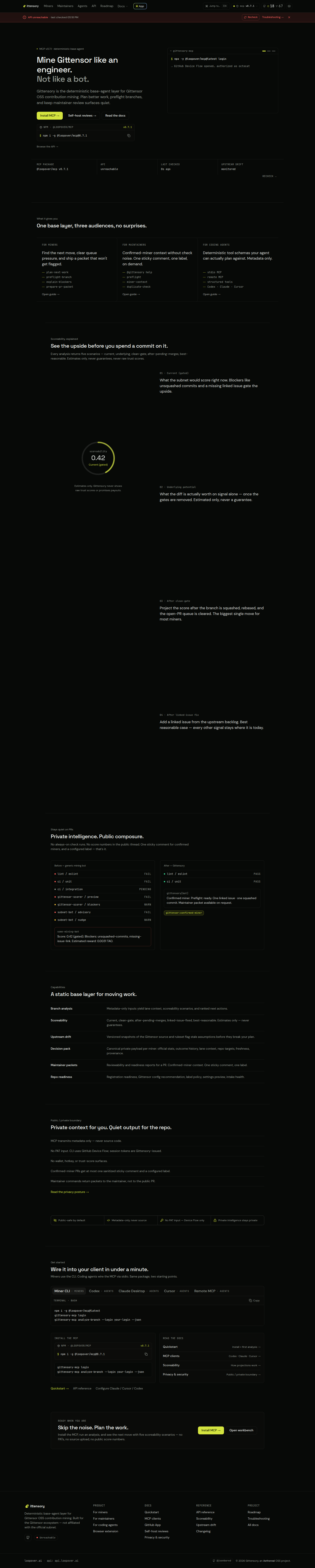Open guide link in the For Maintainers card
315x1568 pixels.
(131, 295)
